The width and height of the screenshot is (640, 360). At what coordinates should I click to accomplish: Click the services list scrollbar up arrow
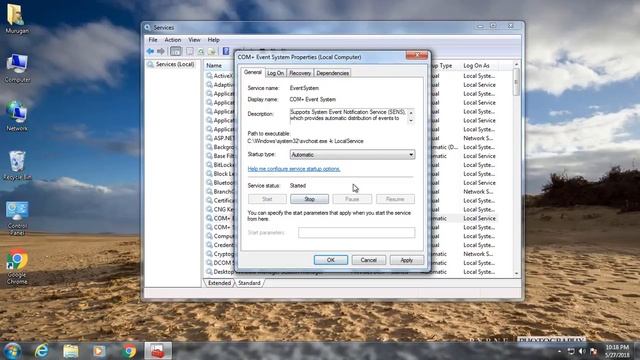coord(516,64)
